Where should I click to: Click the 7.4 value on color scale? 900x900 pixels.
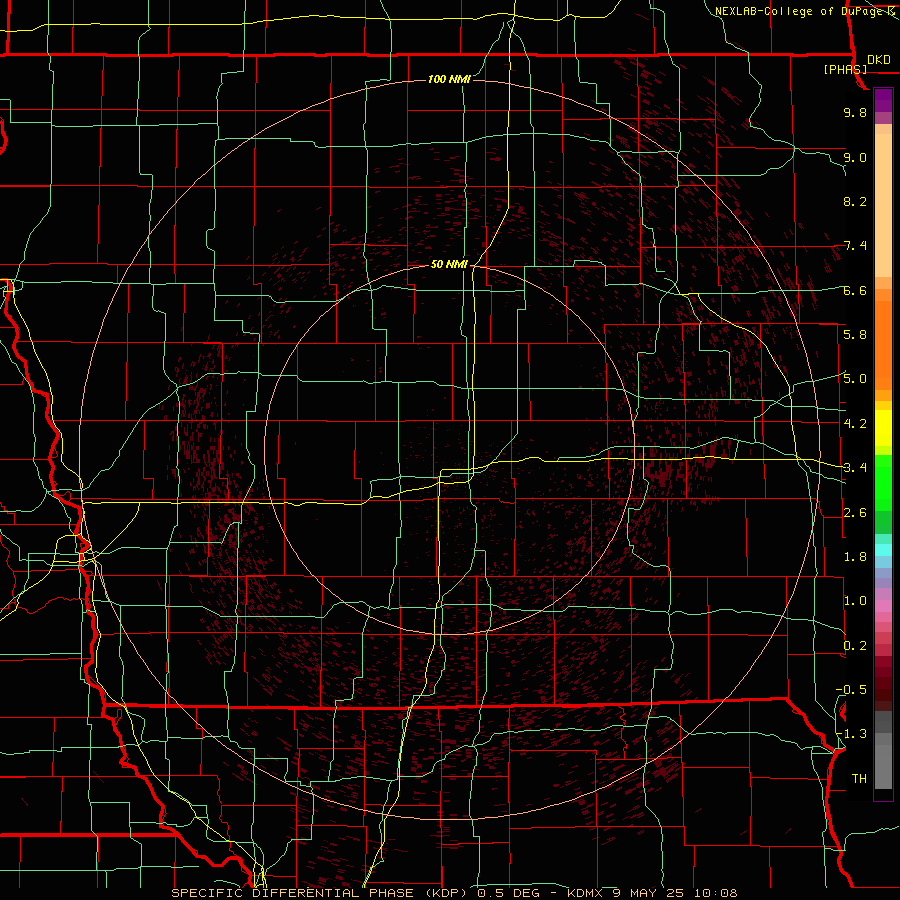pyautogui.click(x=855, y=246)
